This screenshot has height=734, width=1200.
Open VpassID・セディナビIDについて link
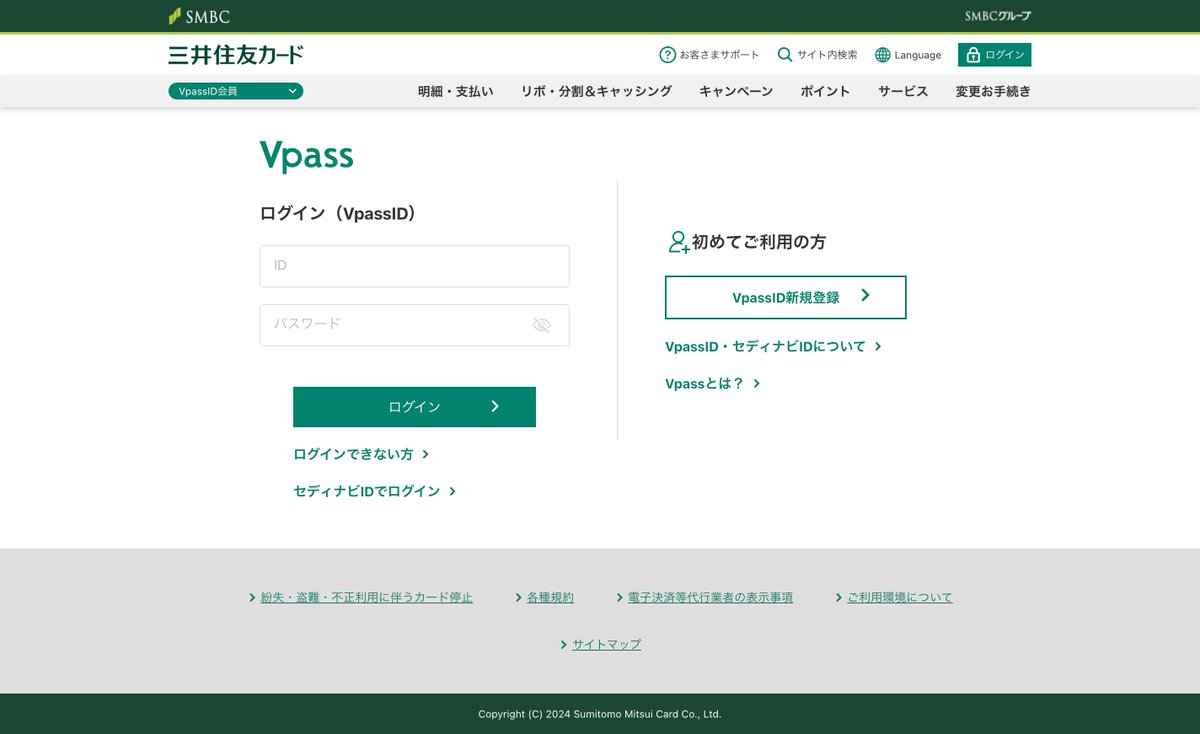765,347
